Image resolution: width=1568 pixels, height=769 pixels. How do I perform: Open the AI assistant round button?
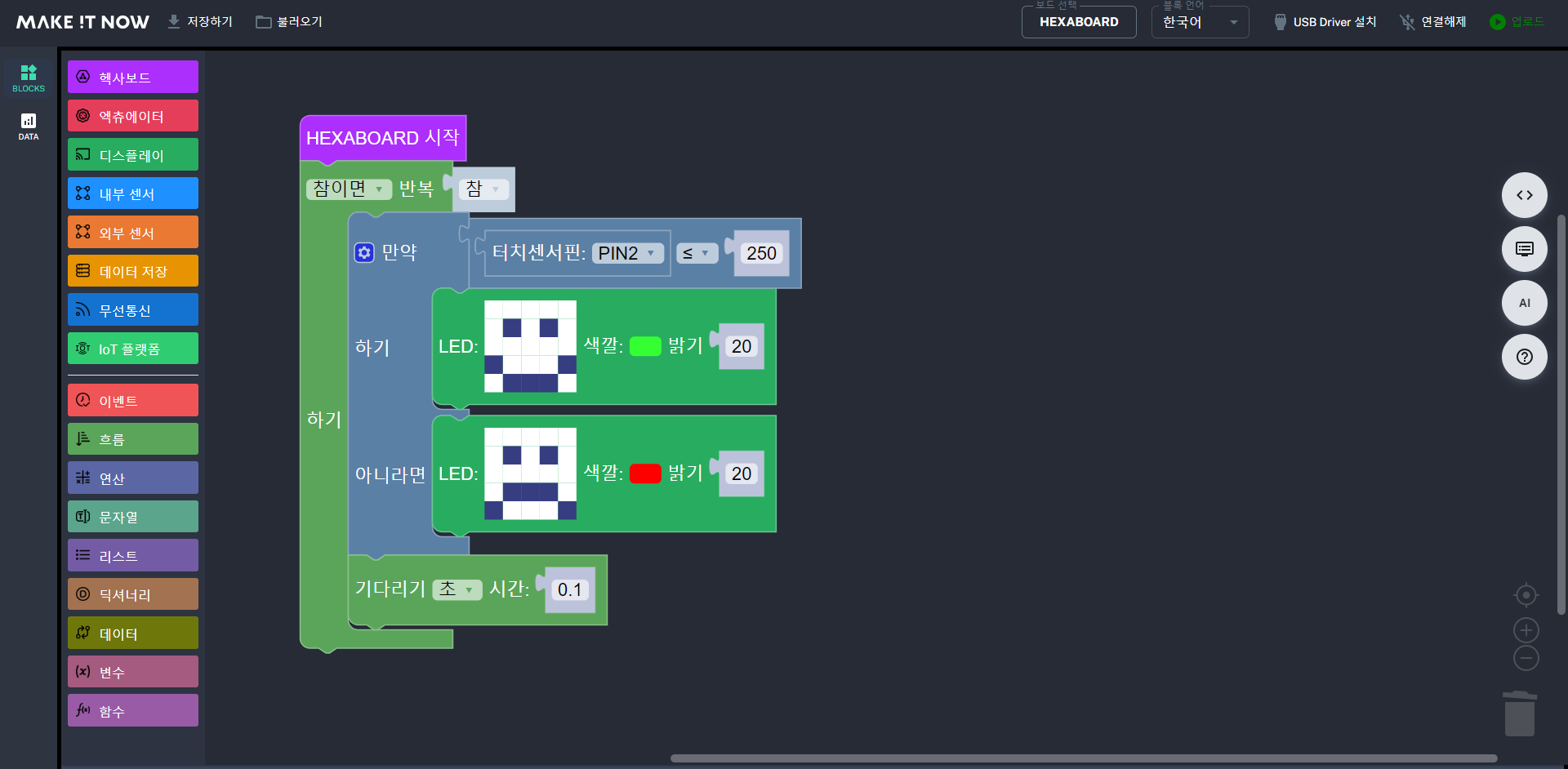tap(1525, 303)
